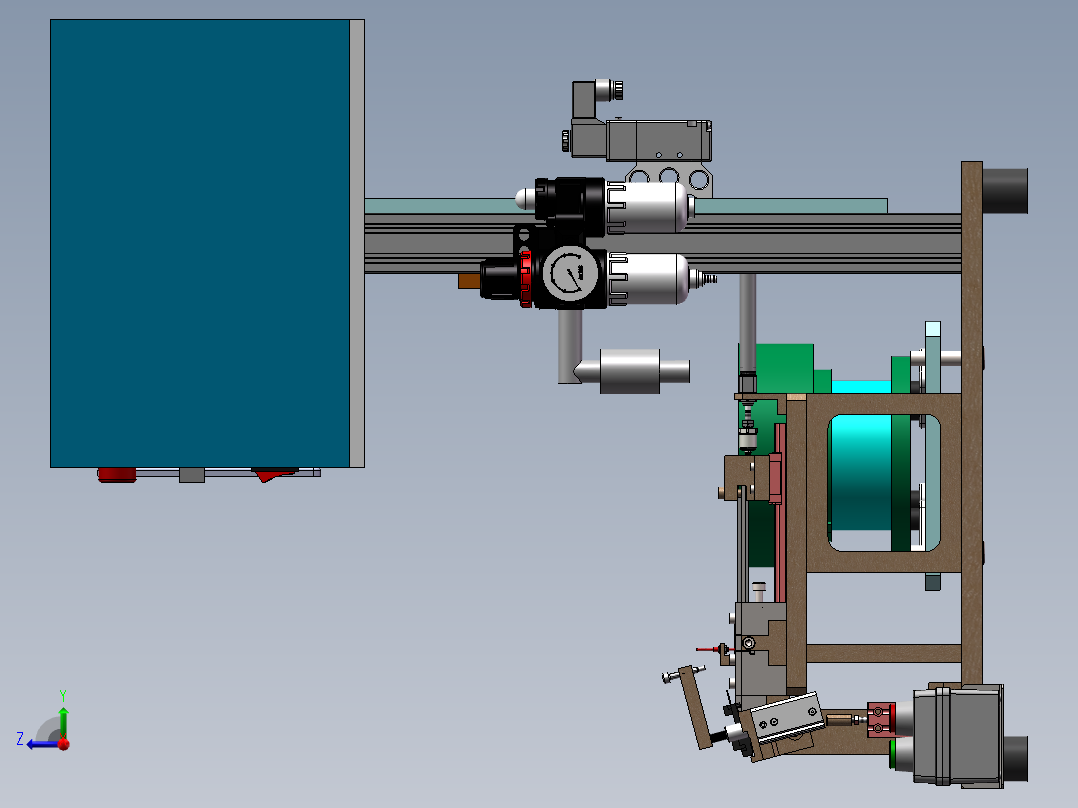
Task: Click the blue Z axis of the triad
Action: [43, 745]
